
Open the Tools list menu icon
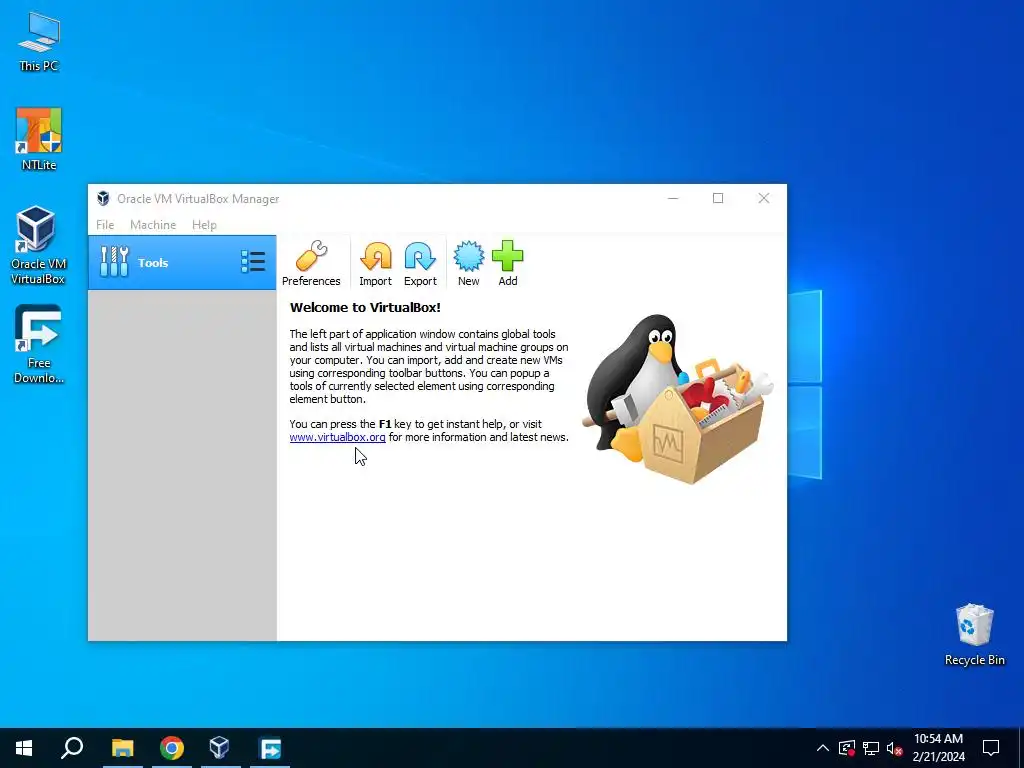[x=253, y=262]
